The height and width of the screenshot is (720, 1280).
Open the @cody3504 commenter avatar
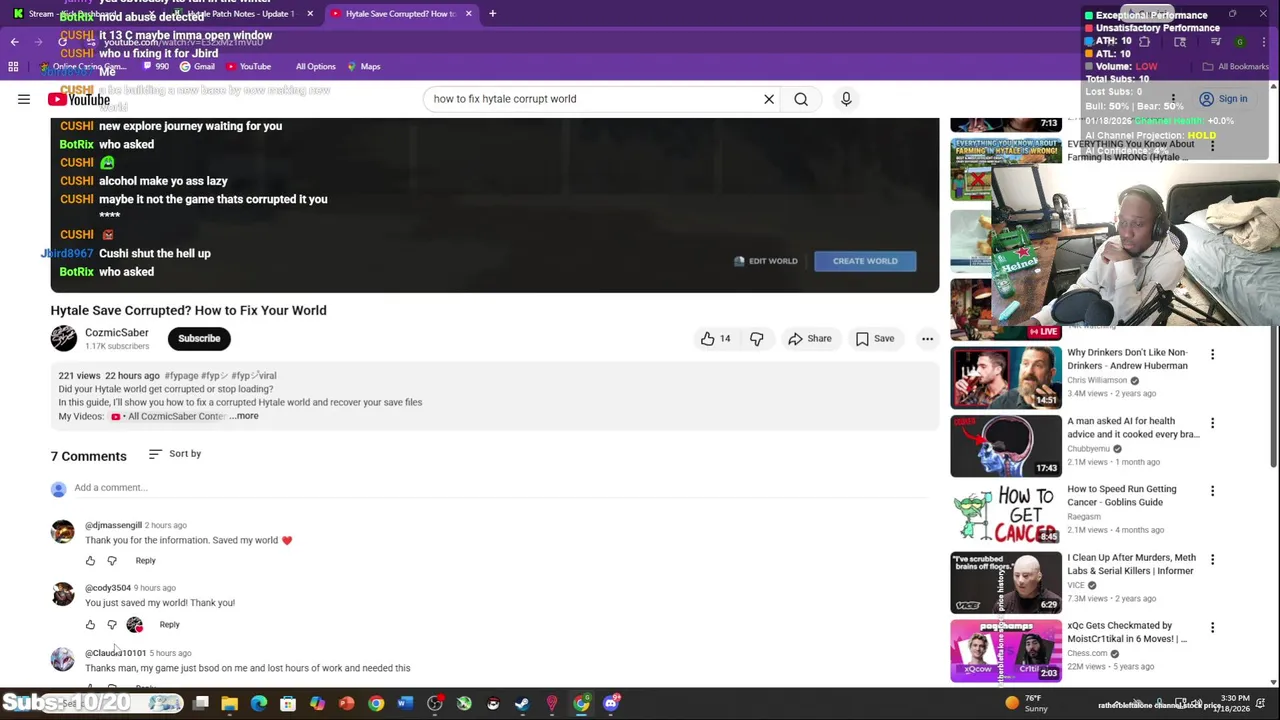(63, 594)
